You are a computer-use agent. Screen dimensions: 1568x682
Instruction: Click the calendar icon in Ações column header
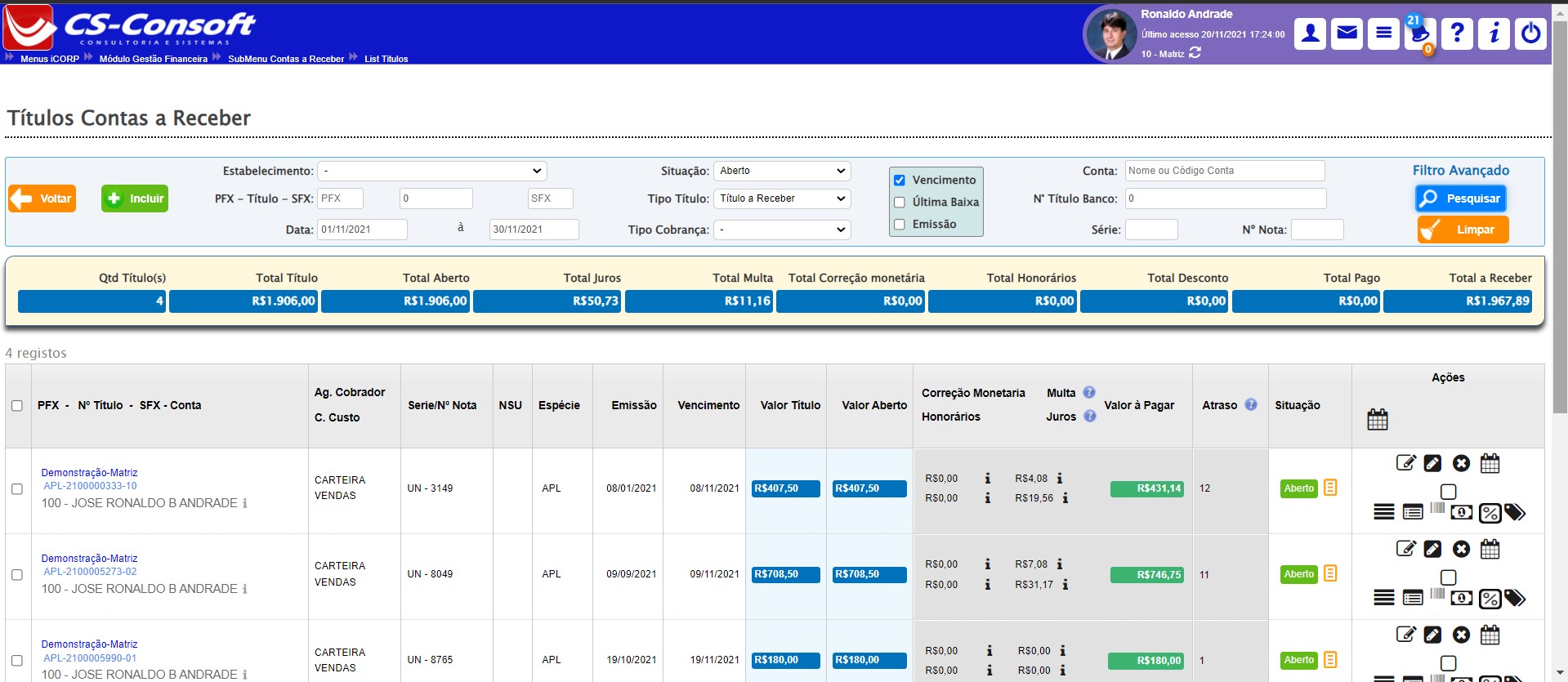pos(1378,420)
